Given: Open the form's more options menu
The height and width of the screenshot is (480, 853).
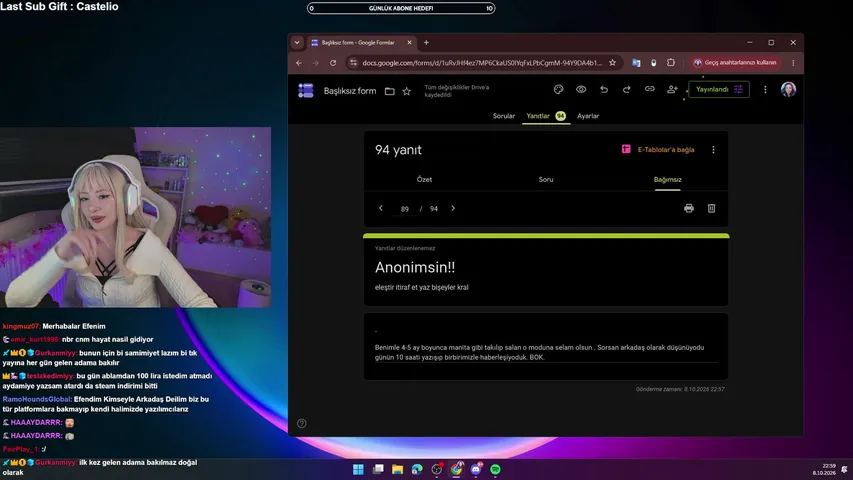Looking at the screenshot, I should (765, 89).
